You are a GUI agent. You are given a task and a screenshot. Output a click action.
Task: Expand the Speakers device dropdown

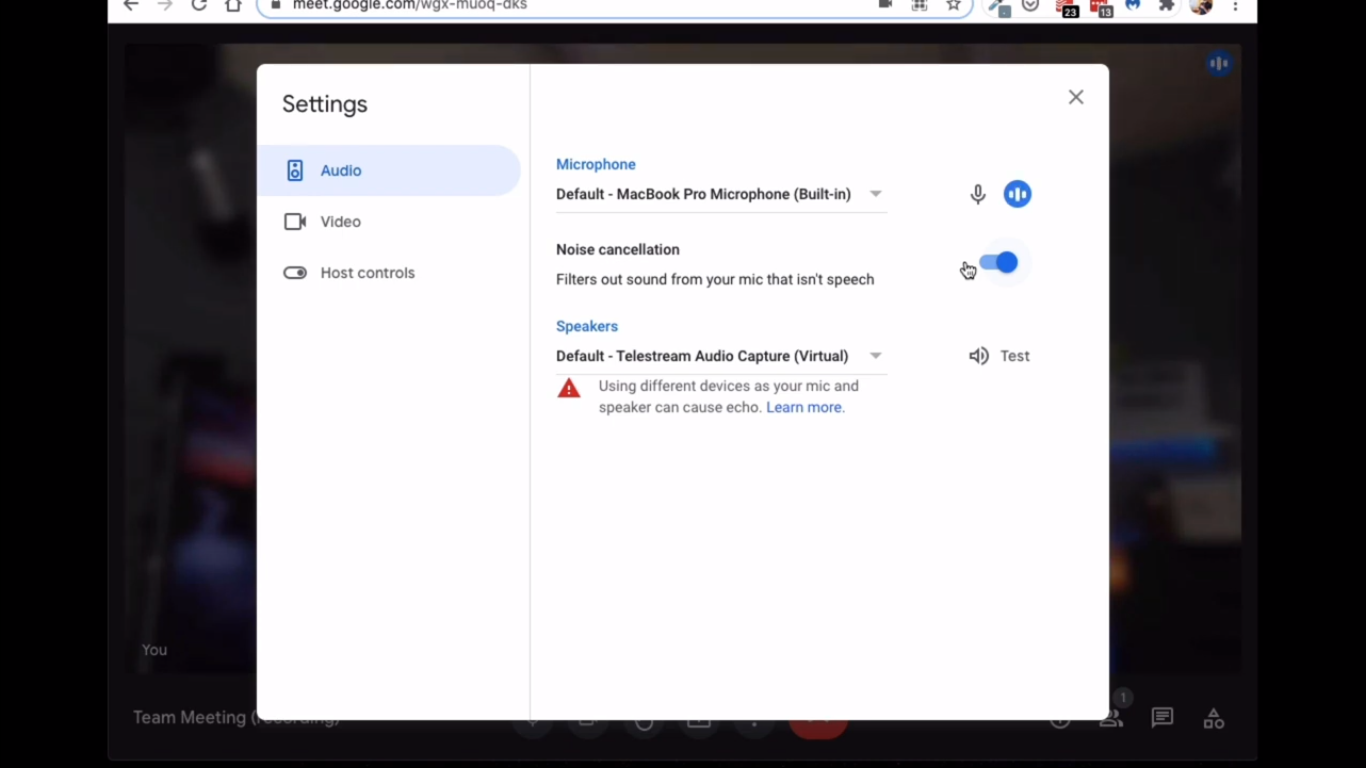pyautogui.click(x=721, y=356)
